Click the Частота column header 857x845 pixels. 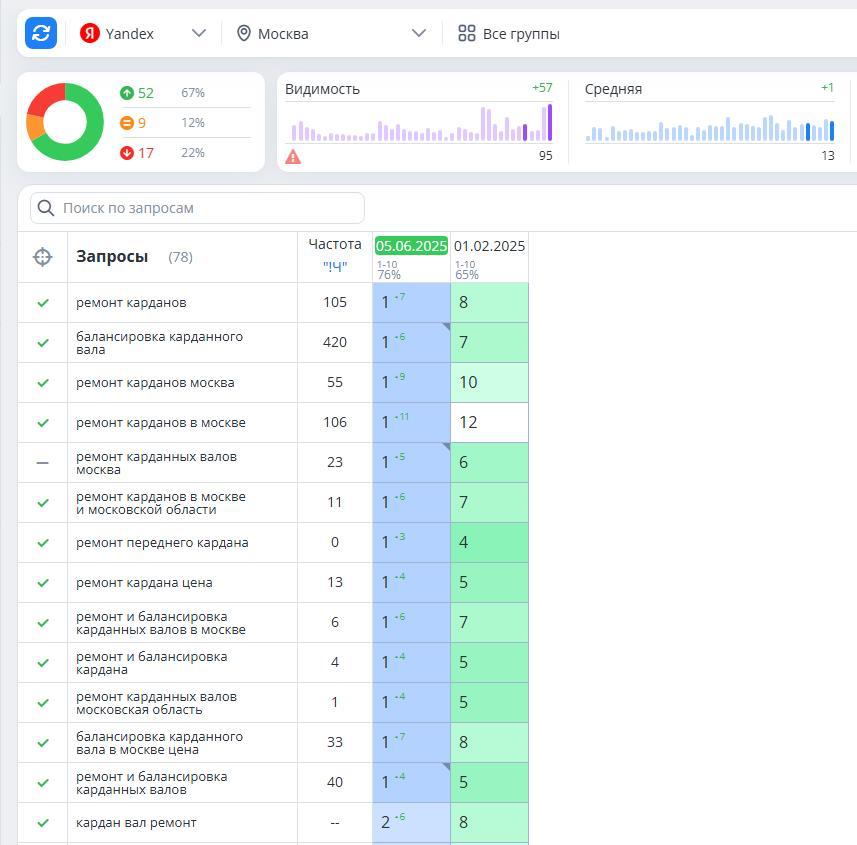coord(335,244)
